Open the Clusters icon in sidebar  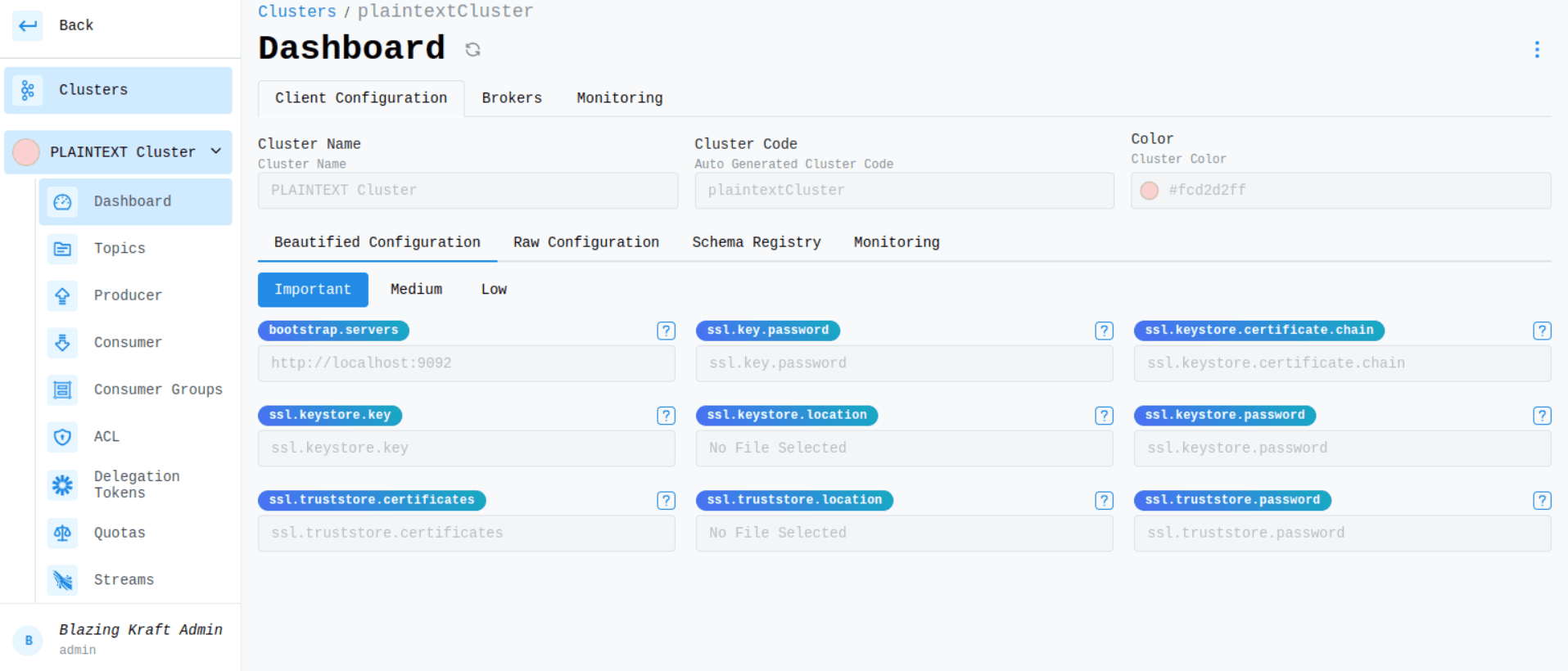tap(28, 90)
